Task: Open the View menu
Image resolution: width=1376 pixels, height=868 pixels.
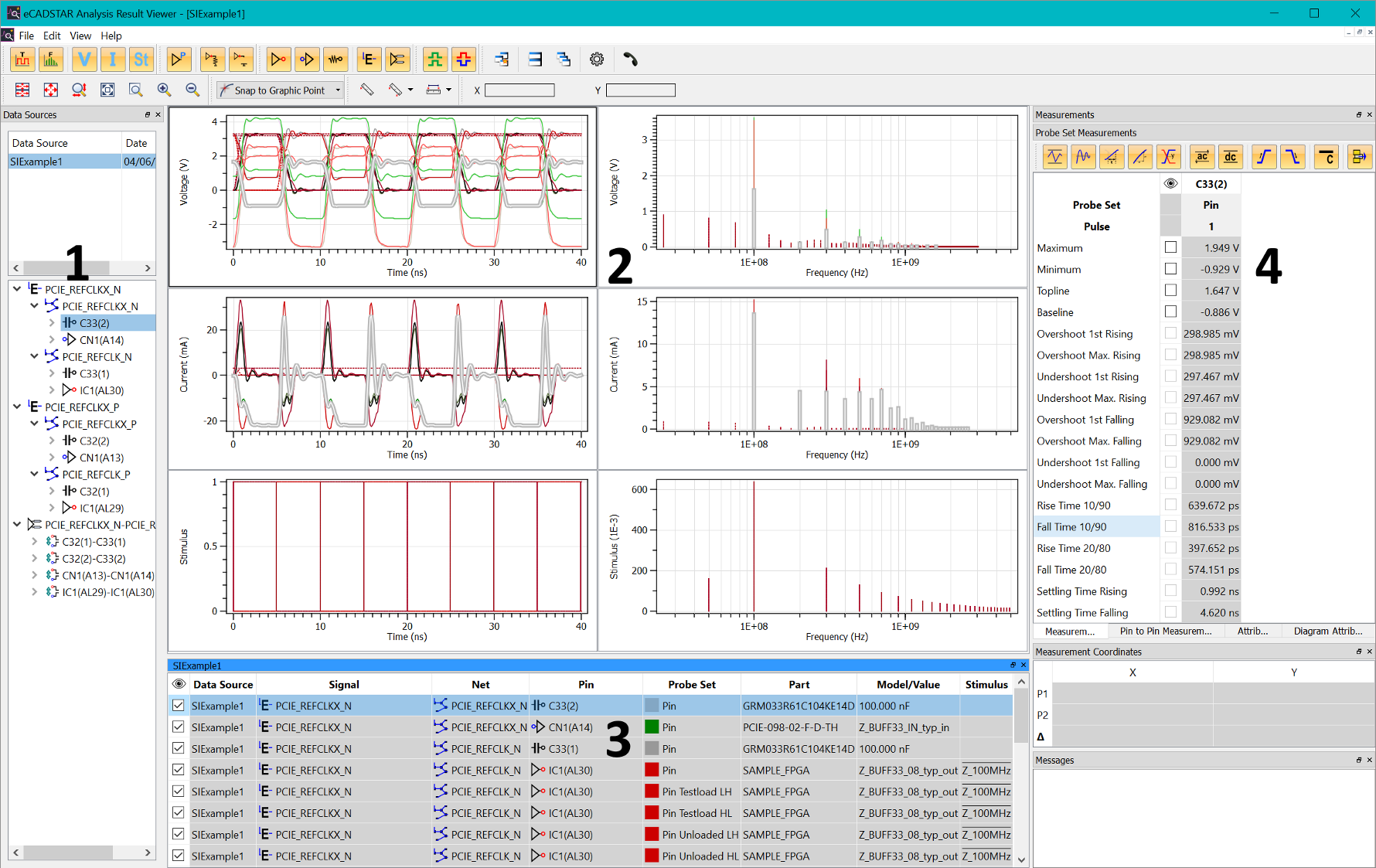Action: [x=80, y=36]
